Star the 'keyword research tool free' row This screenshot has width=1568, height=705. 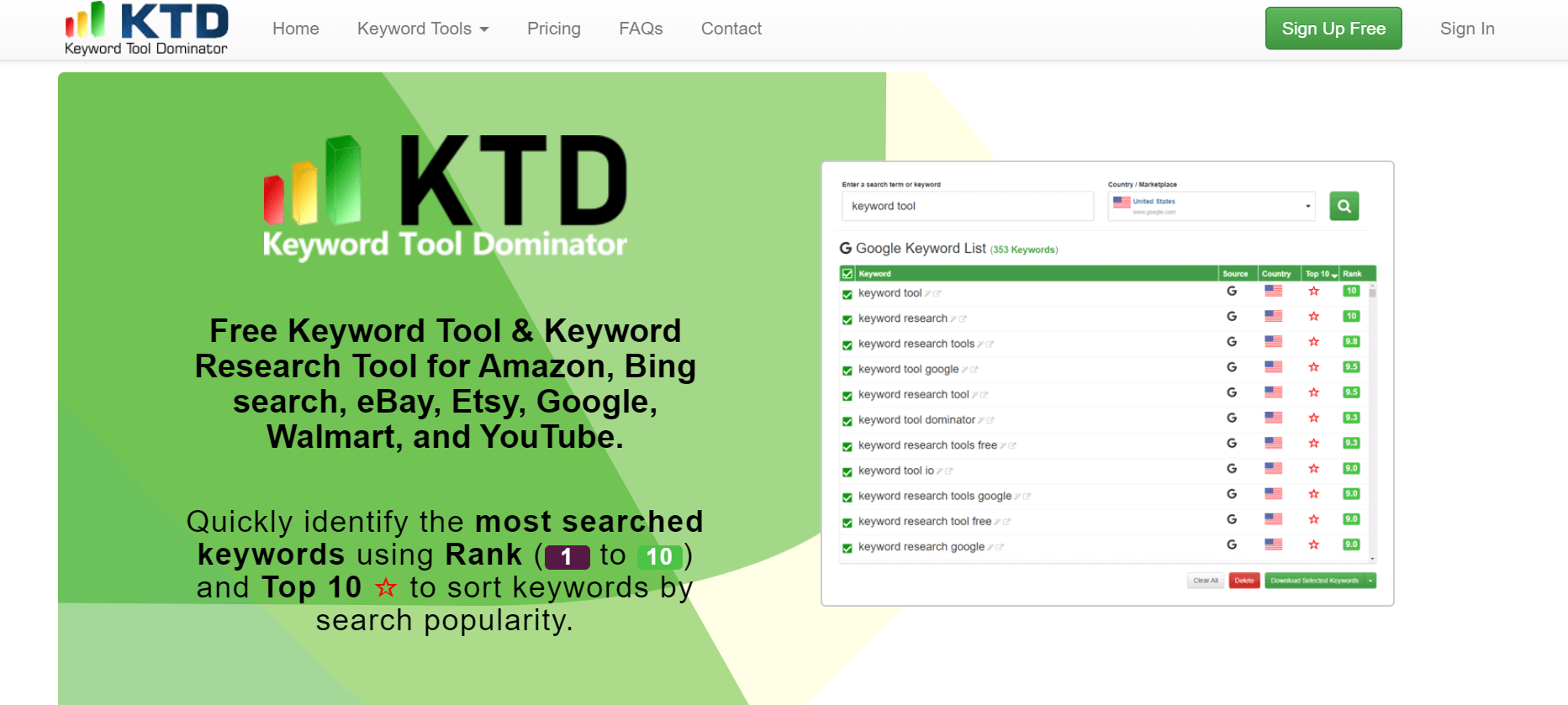tap(1314, 519)
